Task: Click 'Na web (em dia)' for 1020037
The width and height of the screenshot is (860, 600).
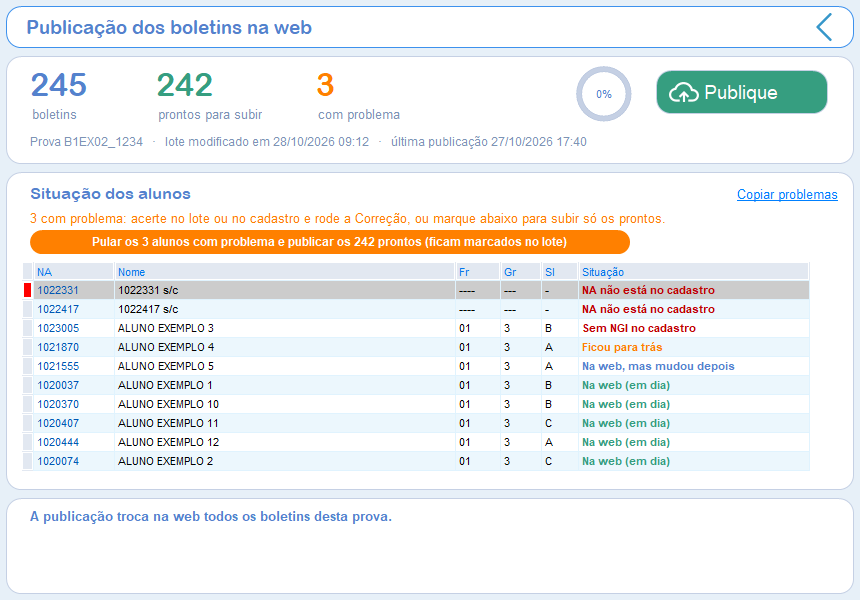Action: click(626, 385)
